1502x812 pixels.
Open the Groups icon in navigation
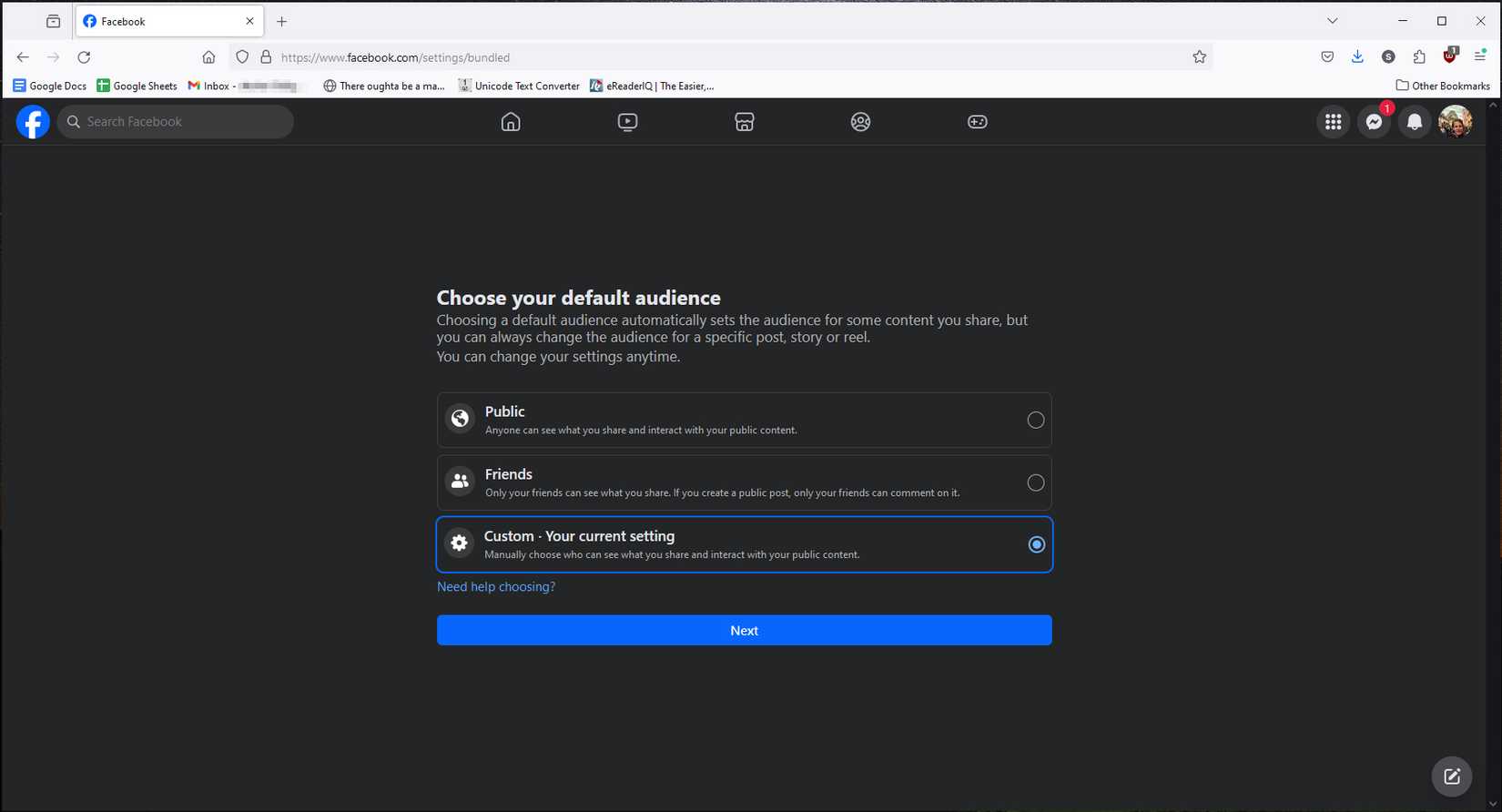coord(860,122)
